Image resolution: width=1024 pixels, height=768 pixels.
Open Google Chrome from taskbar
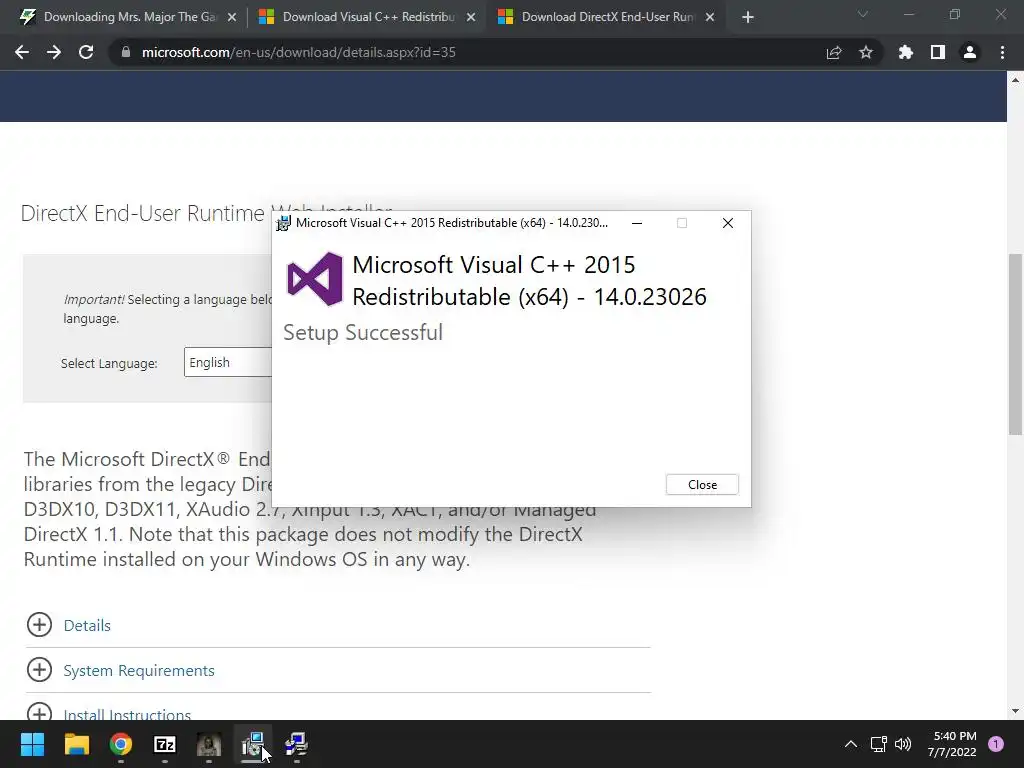121,744
